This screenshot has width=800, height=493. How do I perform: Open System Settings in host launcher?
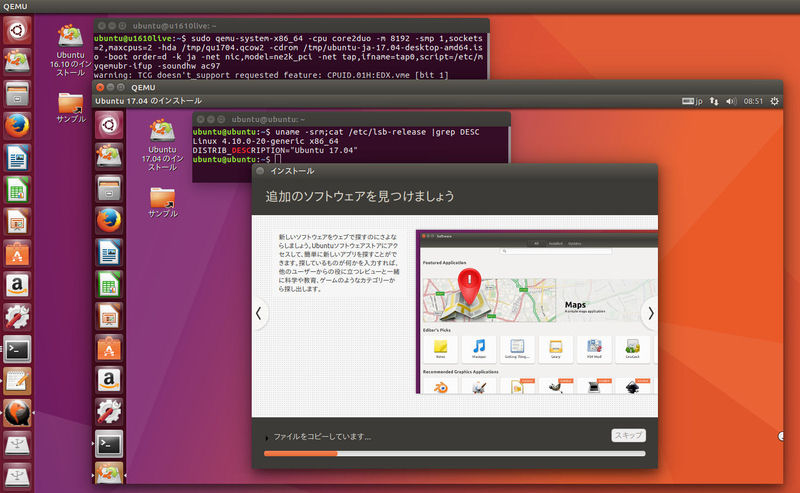[17, 317]
